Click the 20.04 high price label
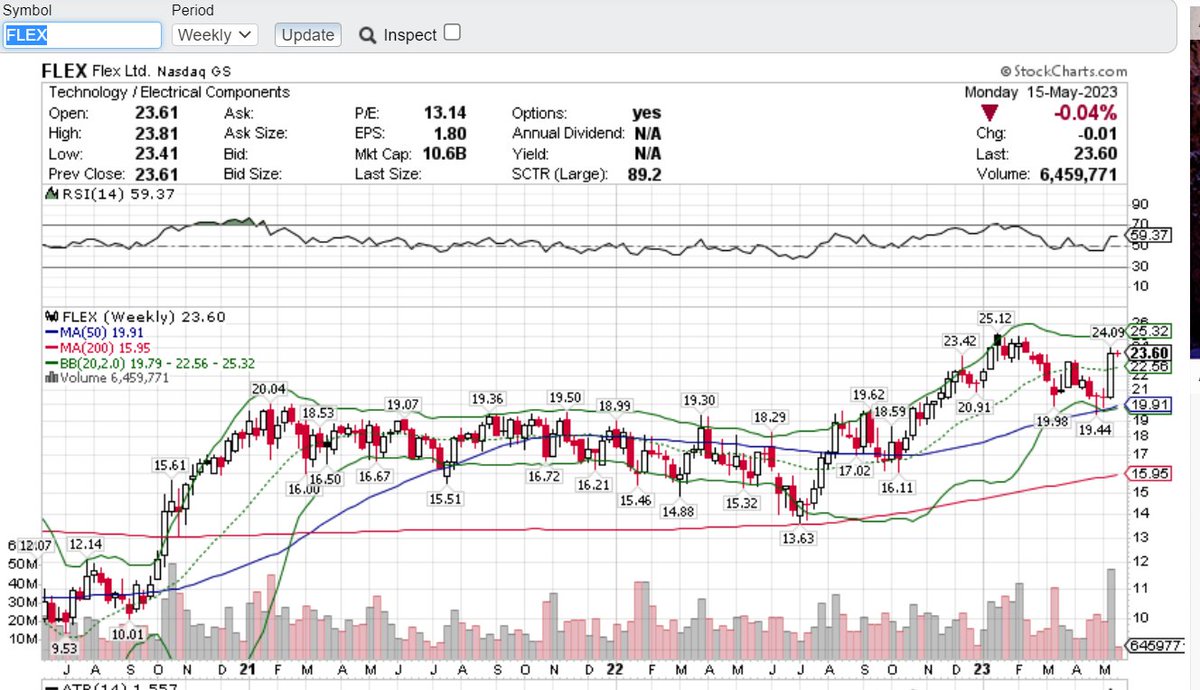 (x=269, y=390)
